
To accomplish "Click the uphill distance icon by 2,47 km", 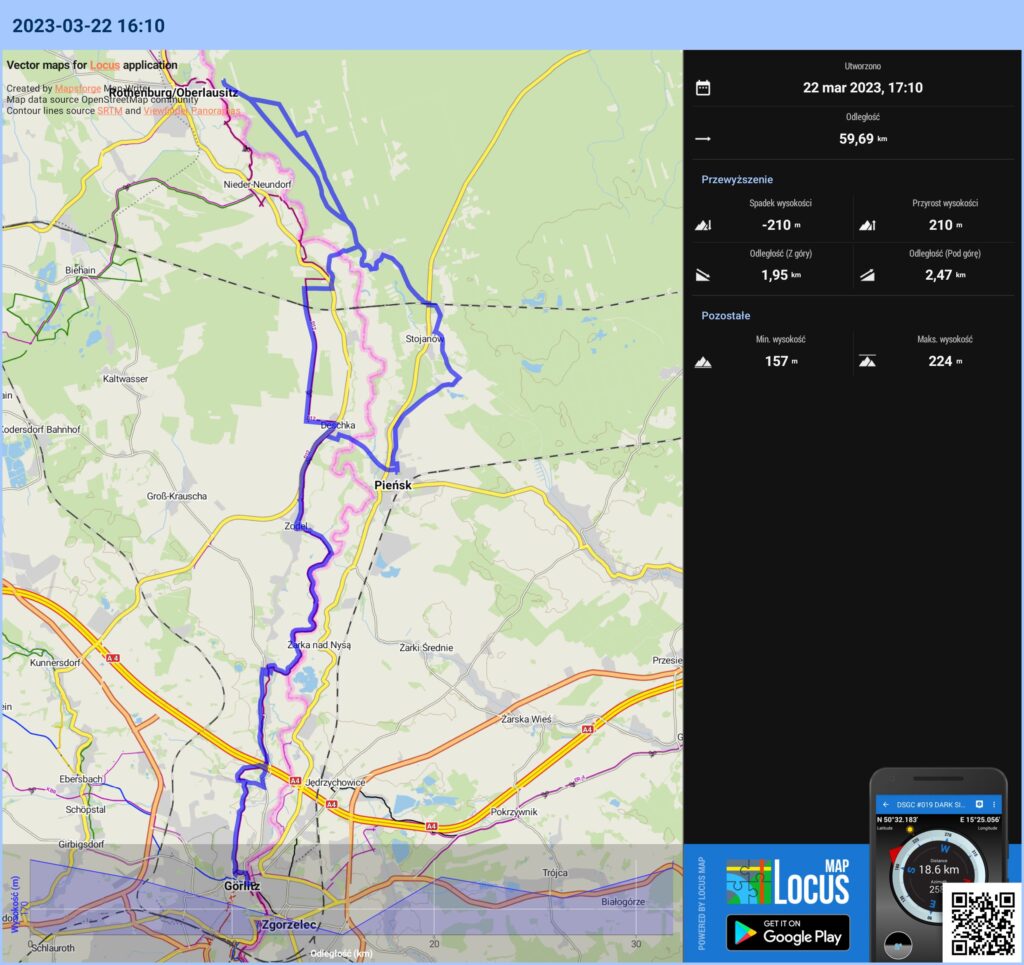I will click(867, 275).
